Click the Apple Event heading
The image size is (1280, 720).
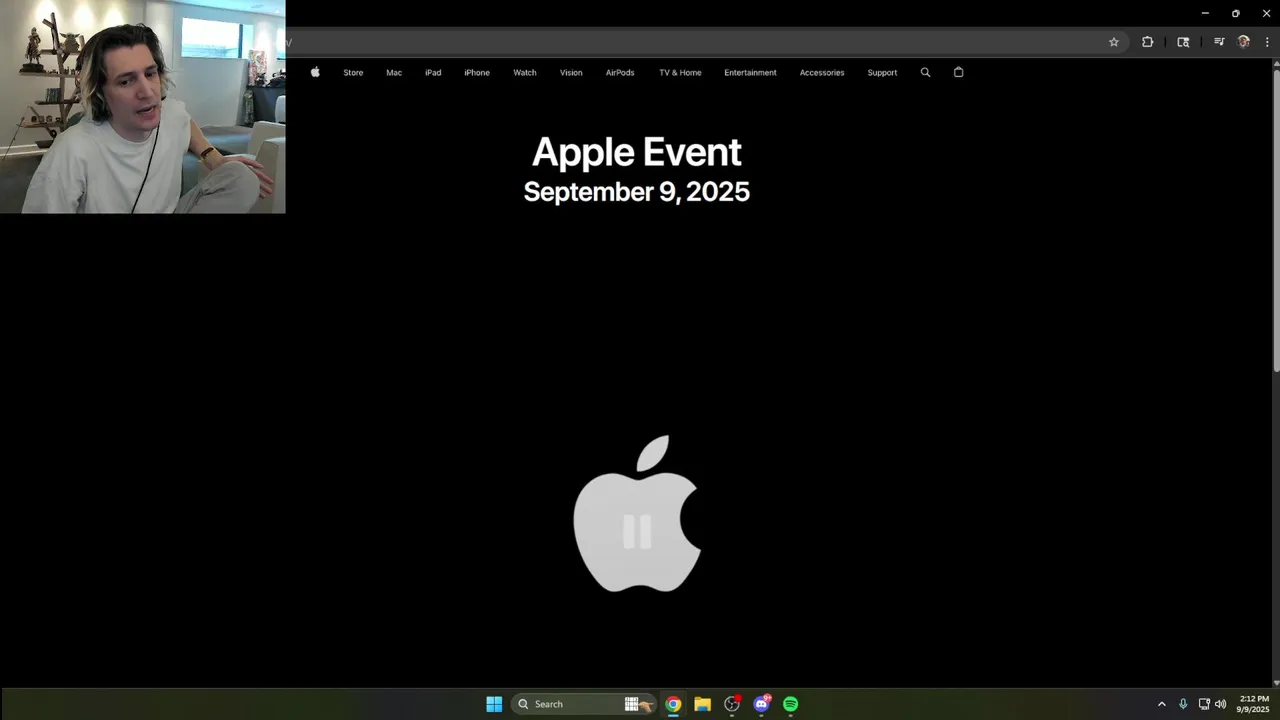(x=637, y=152)
